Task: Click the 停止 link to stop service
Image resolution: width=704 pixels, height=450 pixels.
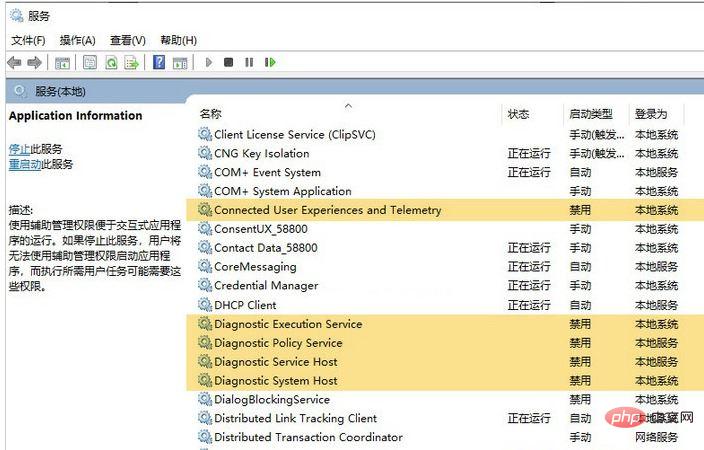Action: click(x=19, y=149)
